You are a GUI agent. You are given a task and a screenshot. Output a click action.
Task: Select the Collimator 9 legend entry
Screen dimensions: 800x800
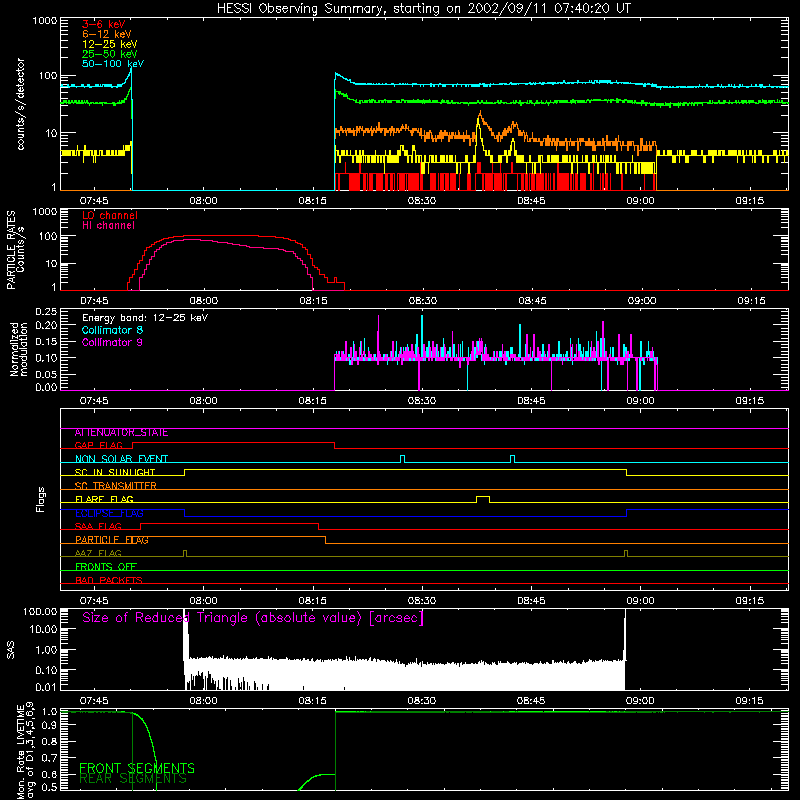pos(112,342)
